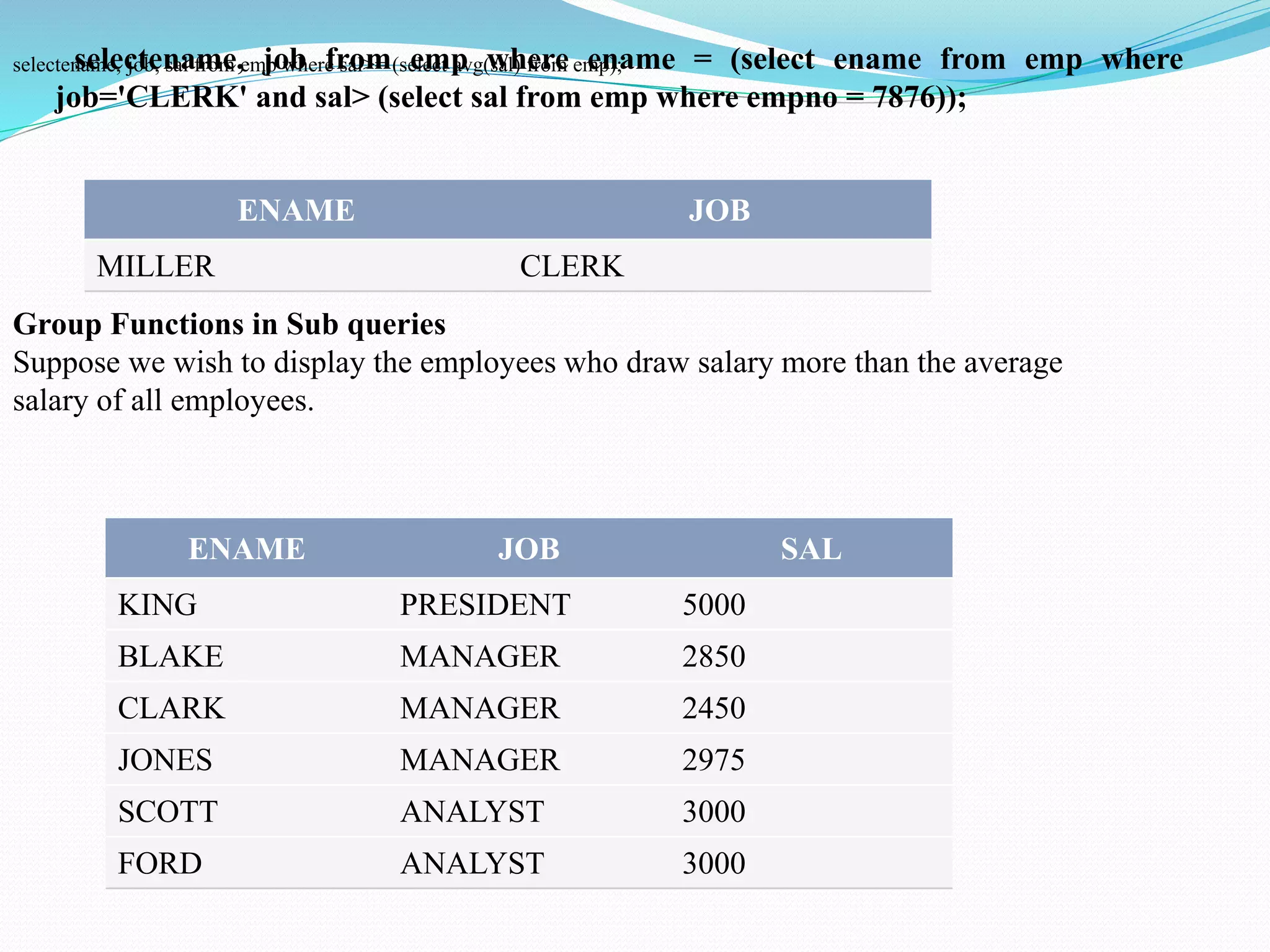Click the 'Group Functions in Sub queries' heading
This screenshot has height=952, width=1270.
click(229, 324)
